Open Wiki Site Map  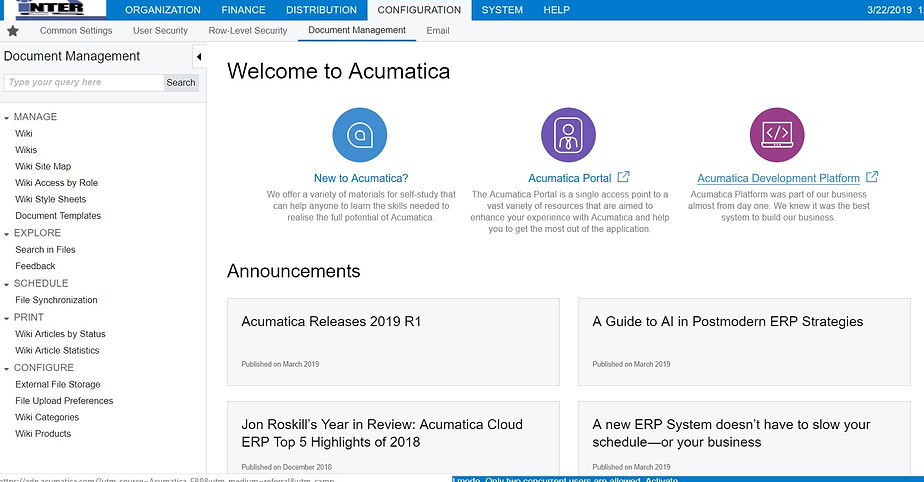point(43,166)
